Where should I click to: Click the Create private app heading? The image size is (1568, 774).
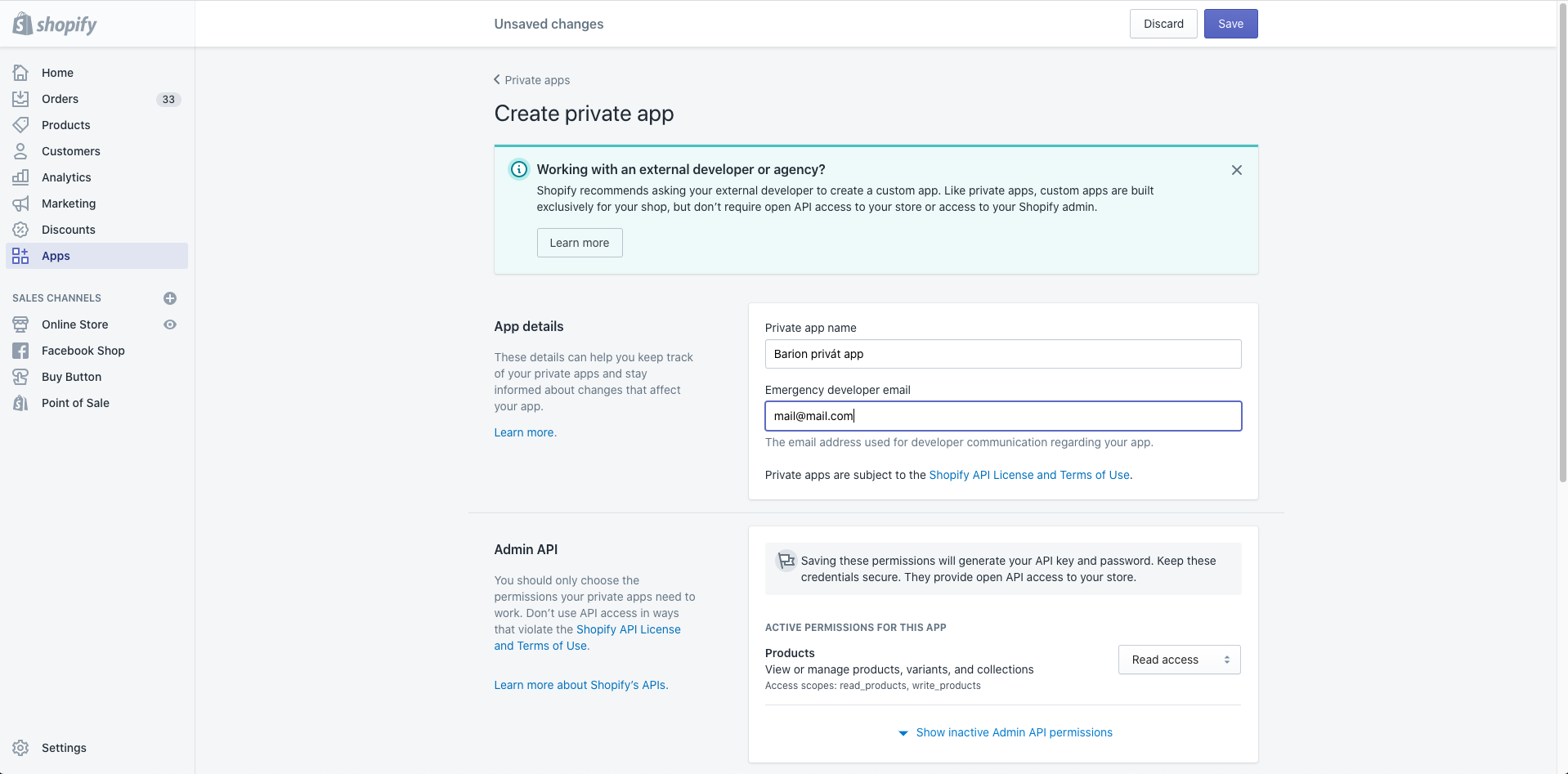click(x=584, y=114)
